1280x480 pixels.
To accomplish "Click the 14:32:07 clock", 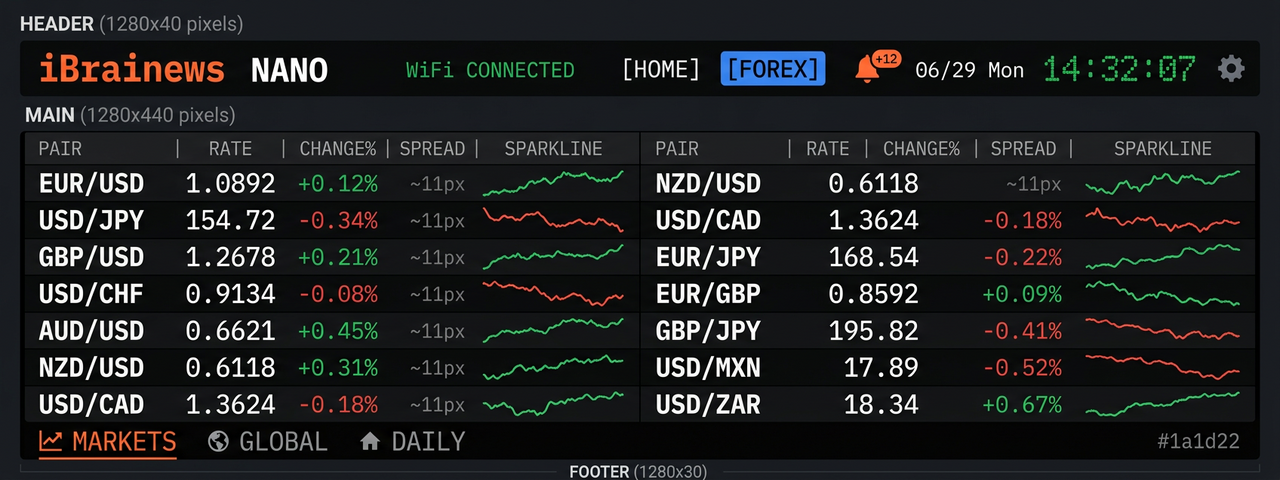I will [1119, 69].
